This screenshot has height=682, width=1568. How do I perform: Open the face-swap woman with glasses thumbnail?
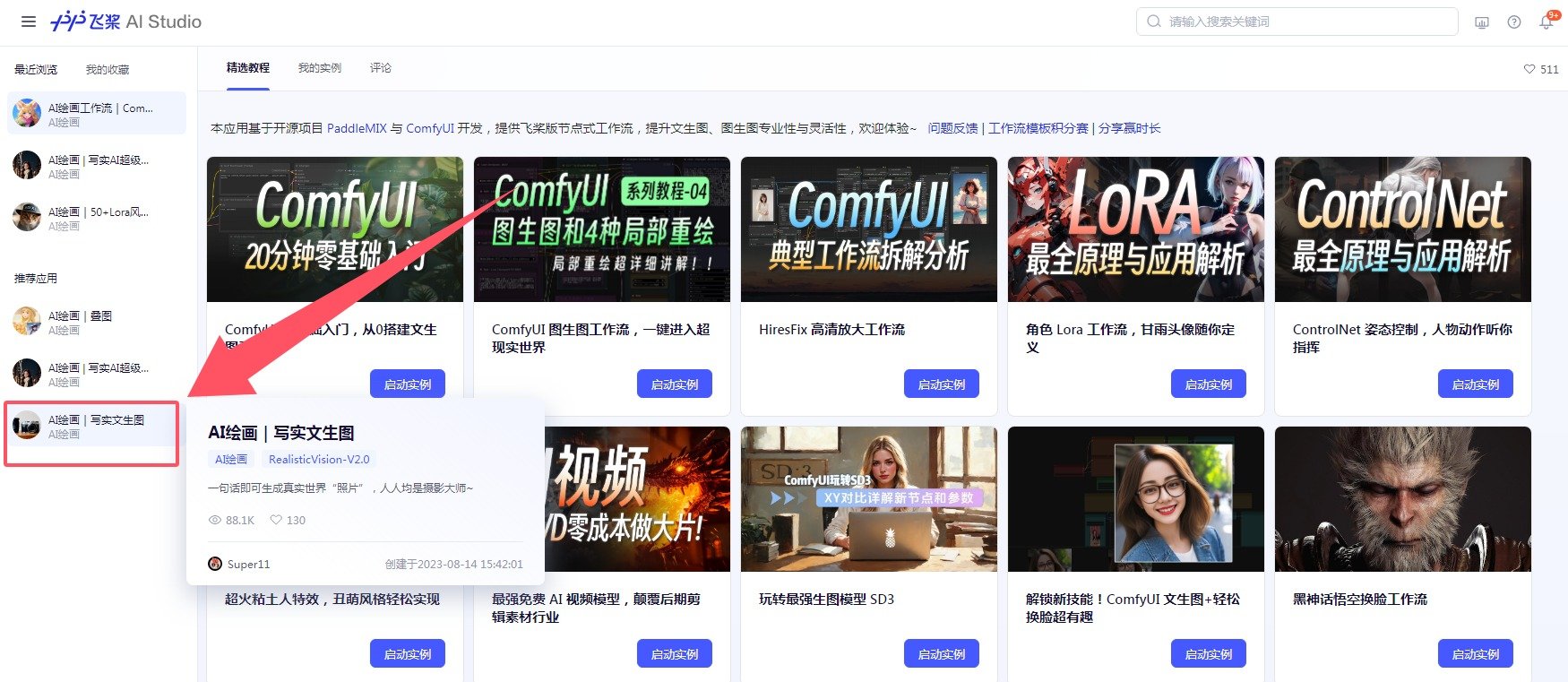point(1136,499)
